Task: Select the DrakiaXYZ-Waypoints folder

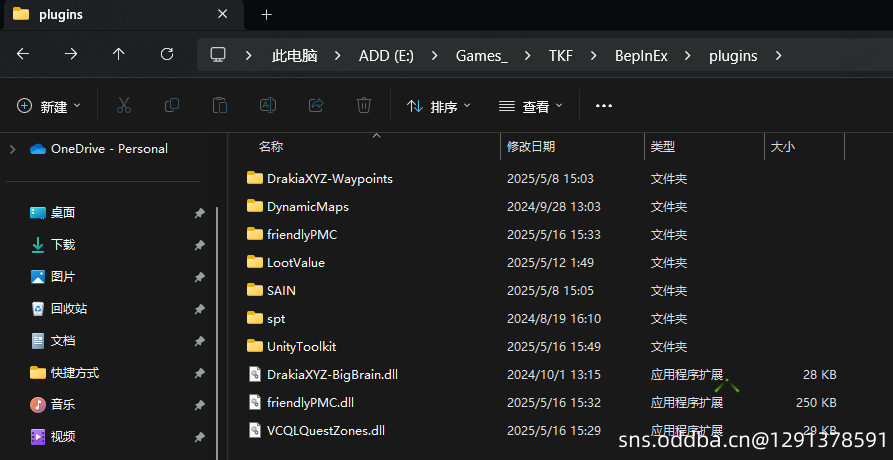Action: pyautogui.click(x=319, y=179)
